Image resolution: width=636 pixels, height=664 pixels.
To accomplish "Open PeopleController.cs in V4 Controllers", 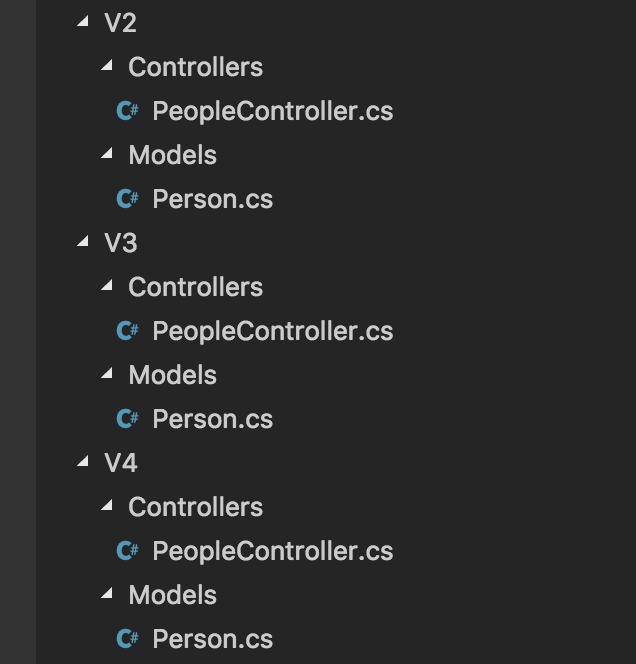I will click(272, 551).
